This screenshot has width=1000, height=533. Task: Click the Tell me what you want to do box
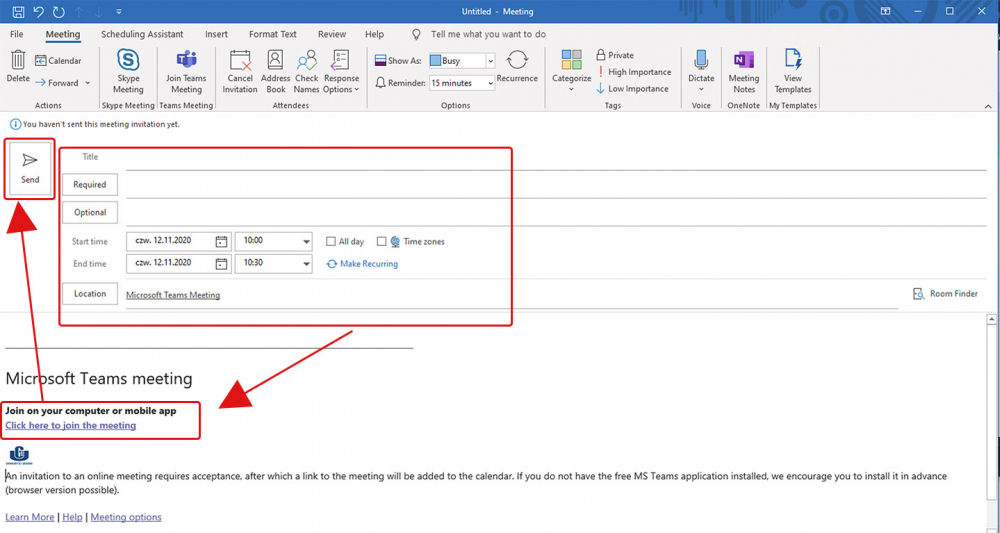pos(488,34)
